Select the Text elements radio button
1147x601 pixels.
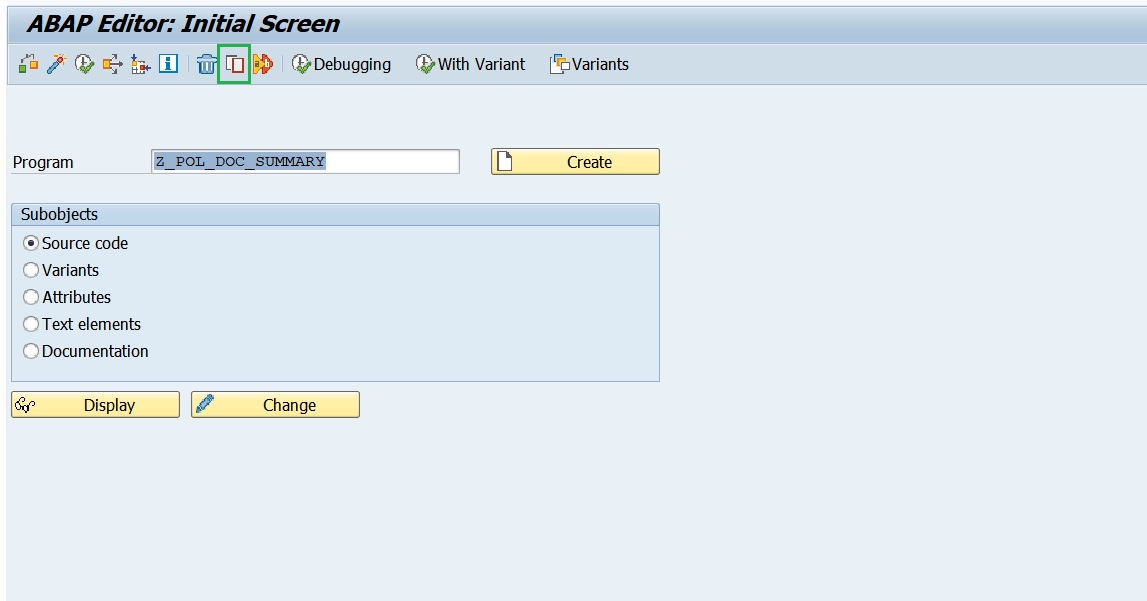tap(31, 324)
